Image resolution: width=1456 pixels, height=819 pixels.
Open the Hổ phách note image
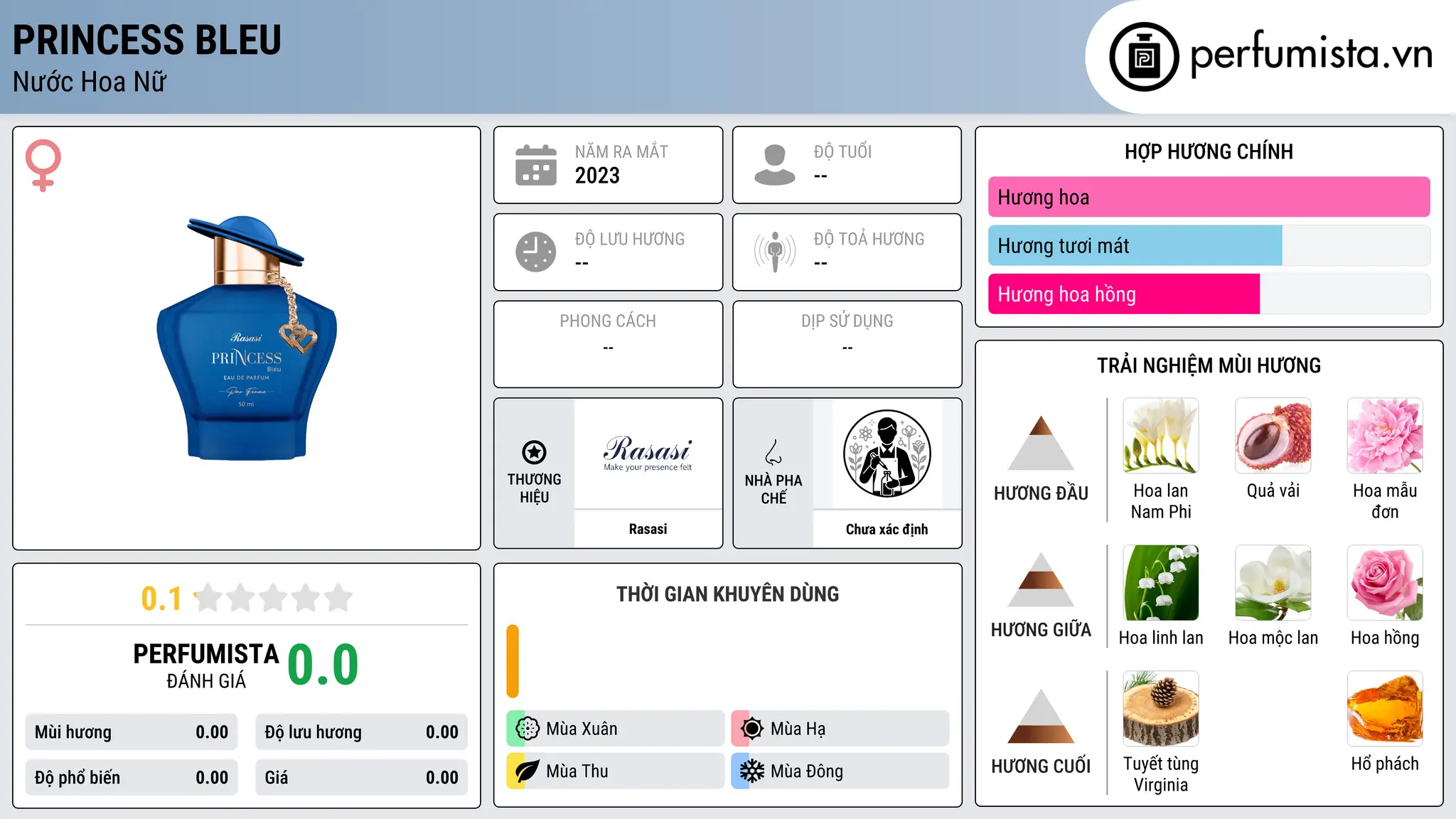point(1385,709)
